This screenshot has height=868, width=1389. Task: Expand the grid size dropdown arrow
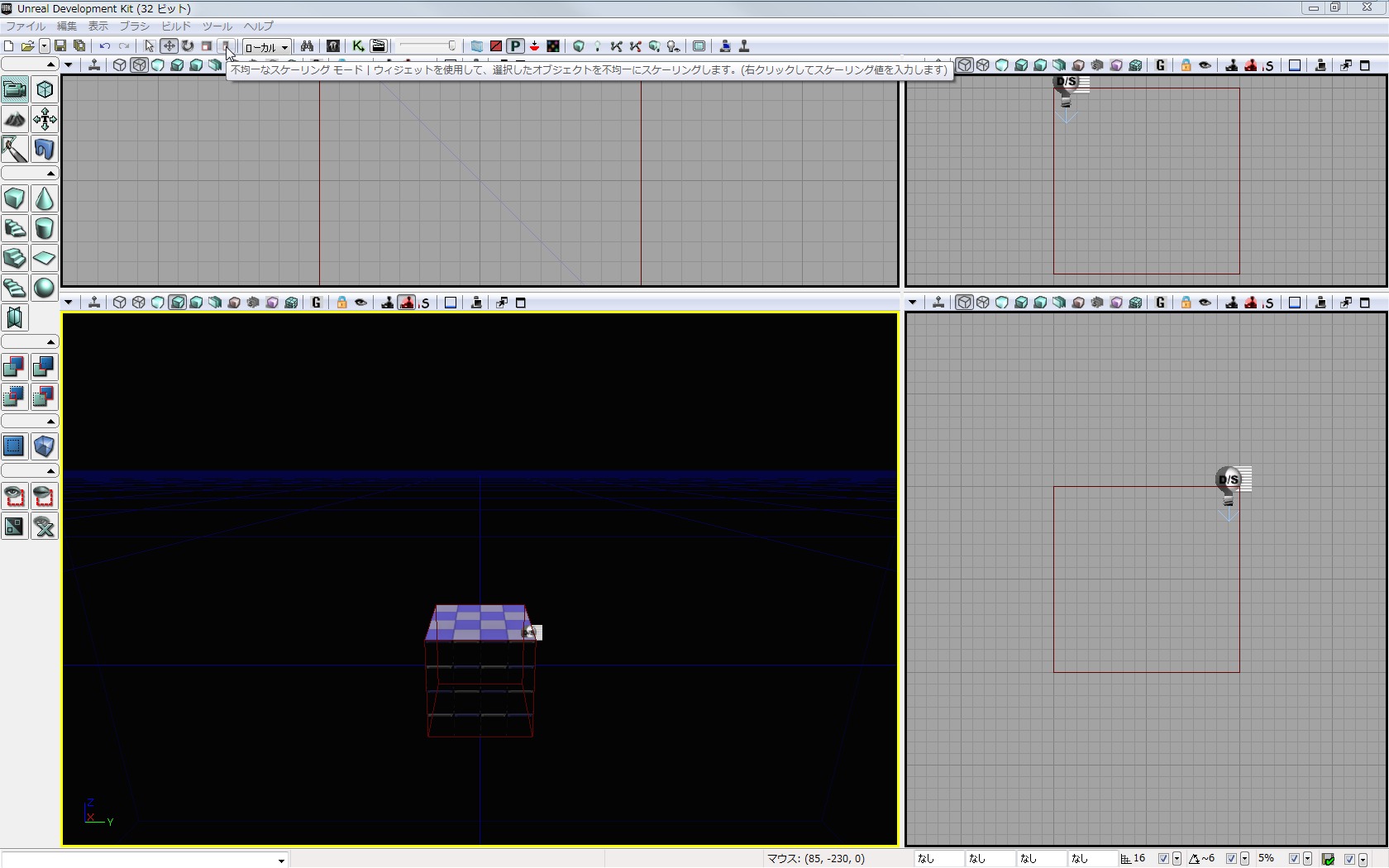(x=1177, y=859)
